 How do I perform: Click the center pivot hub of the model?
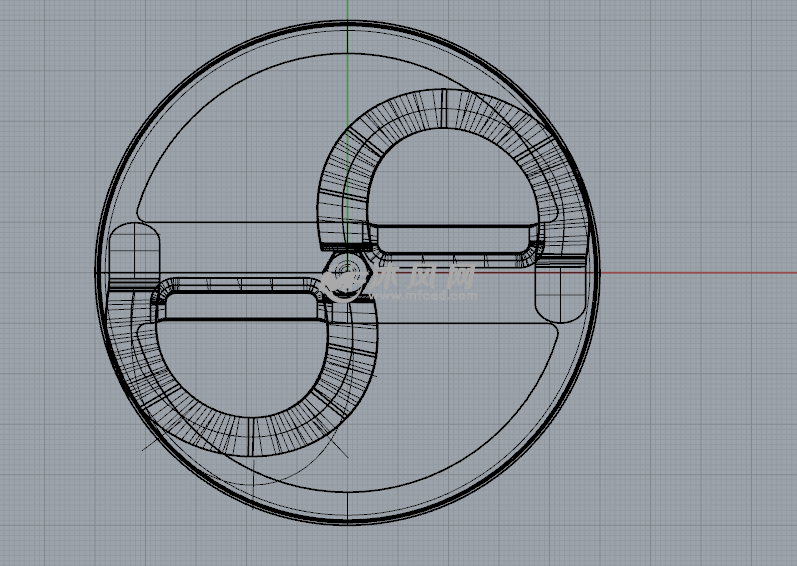(348, 271)
